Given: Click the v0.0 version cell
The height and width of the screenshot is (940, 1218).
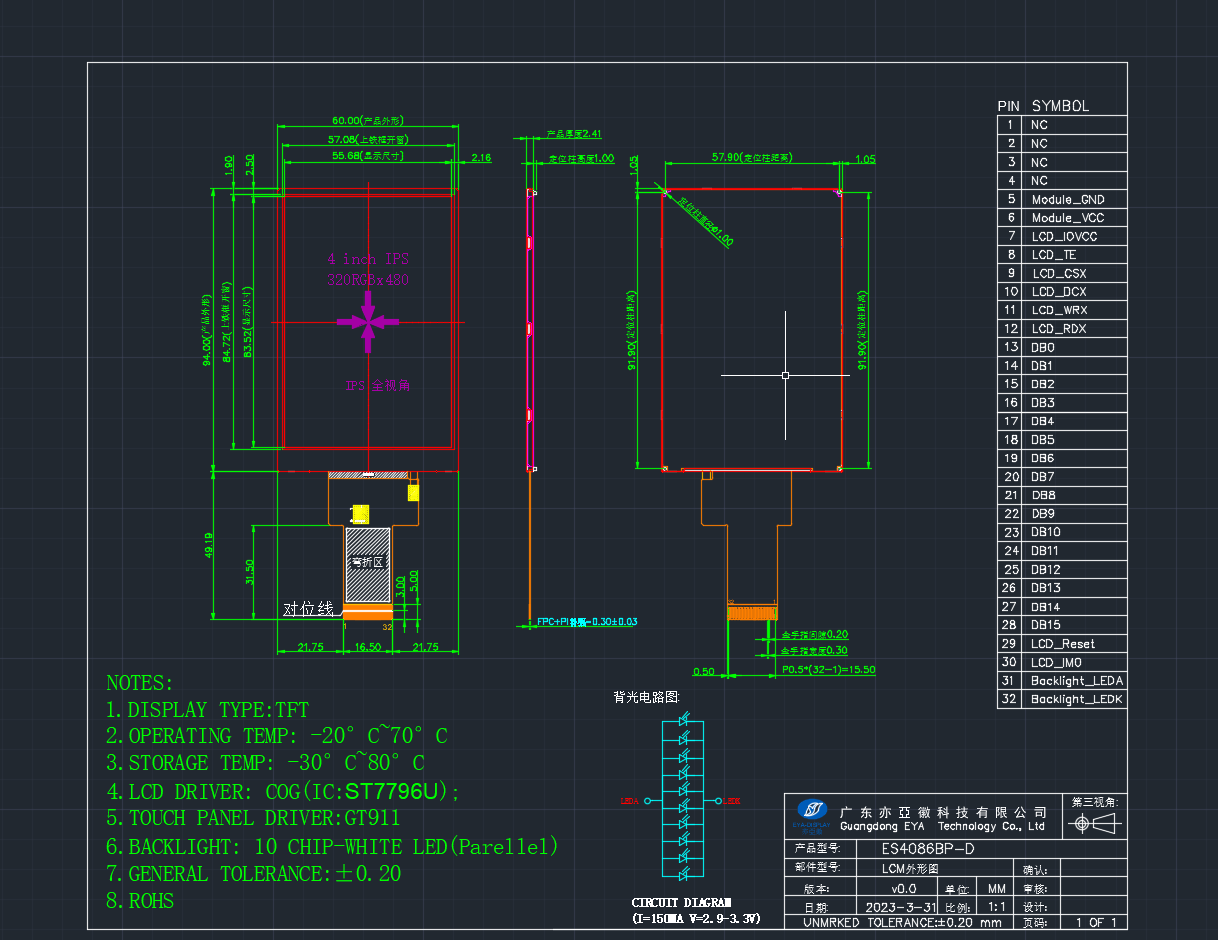Looking at the screenshot, I should (x=904, y=888).
